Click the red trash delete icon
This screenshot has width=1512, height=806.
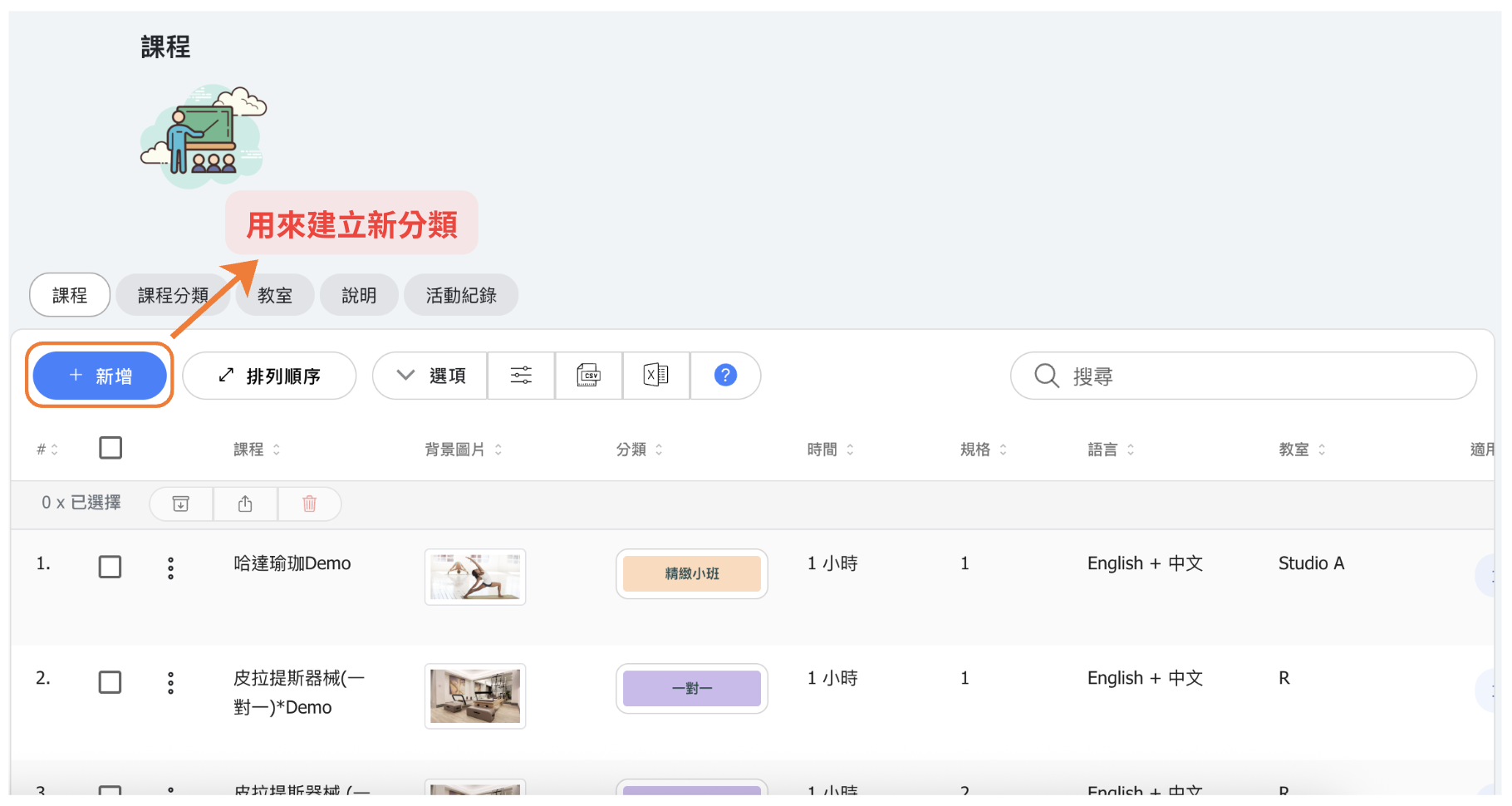pyautogui.click(x=309, y=504)
